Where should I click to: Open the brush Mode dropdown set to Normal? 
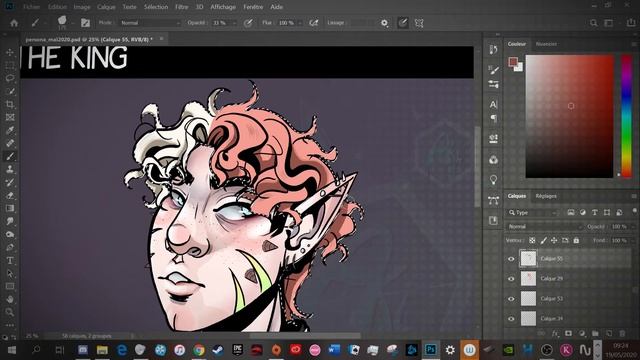click(149, 23)
